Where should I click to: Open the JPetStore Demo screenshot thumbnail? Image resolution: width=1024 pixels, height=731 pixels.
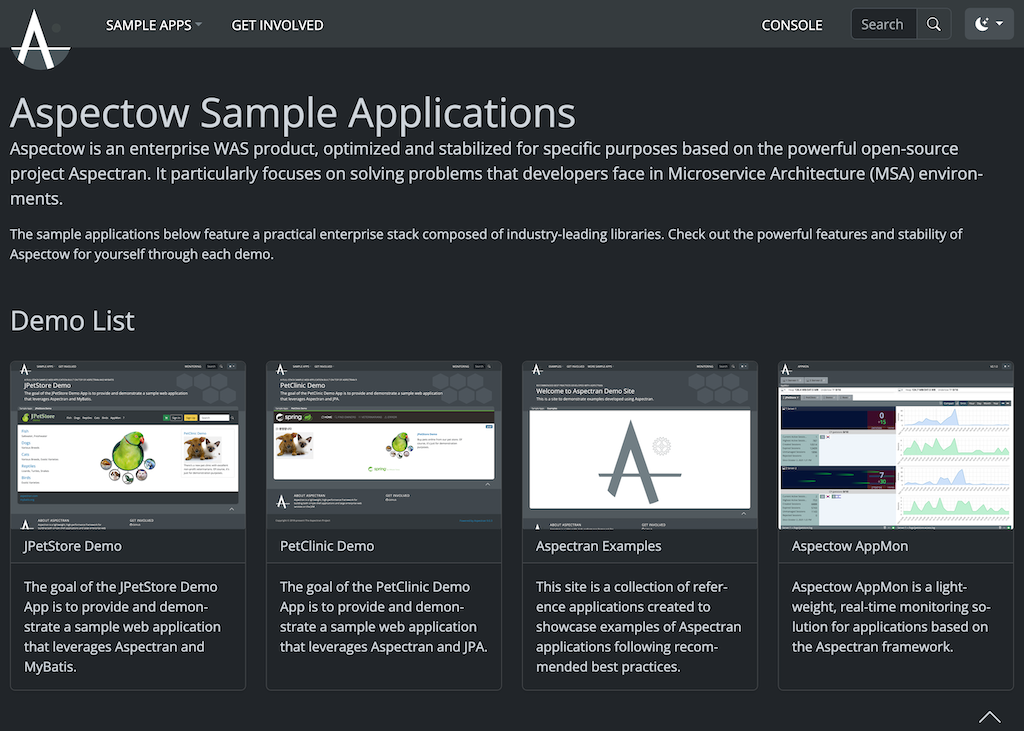128,445
